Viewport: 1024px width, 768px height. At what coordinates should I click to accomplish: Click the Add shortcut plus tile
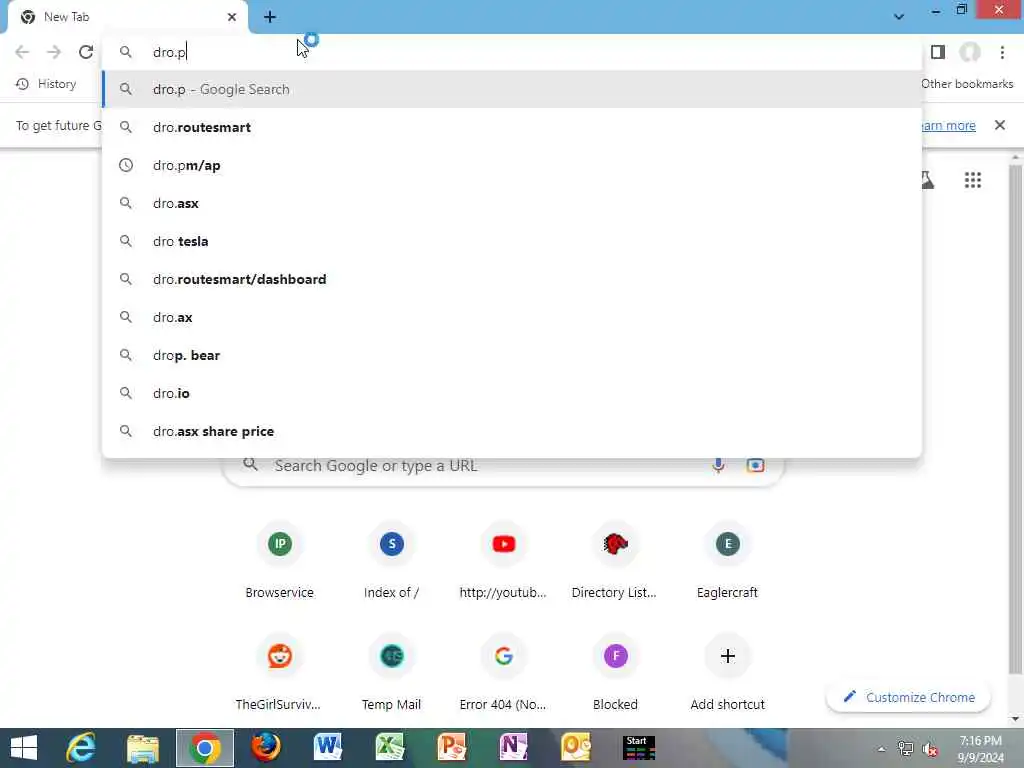tap(728, 674)
